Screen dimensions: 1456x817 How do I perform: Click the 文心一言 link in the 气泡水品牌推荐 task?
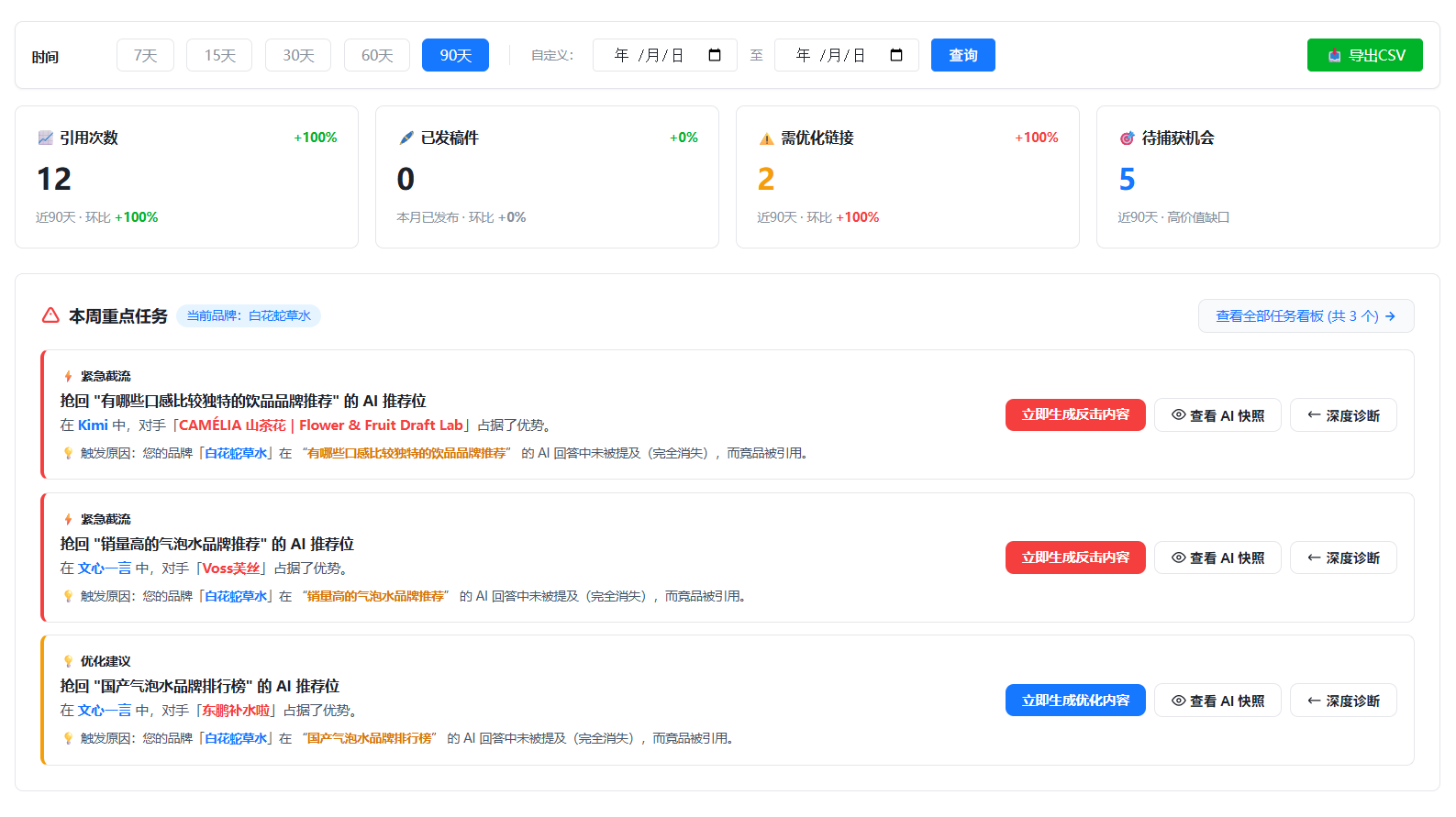tap(105, 569)
